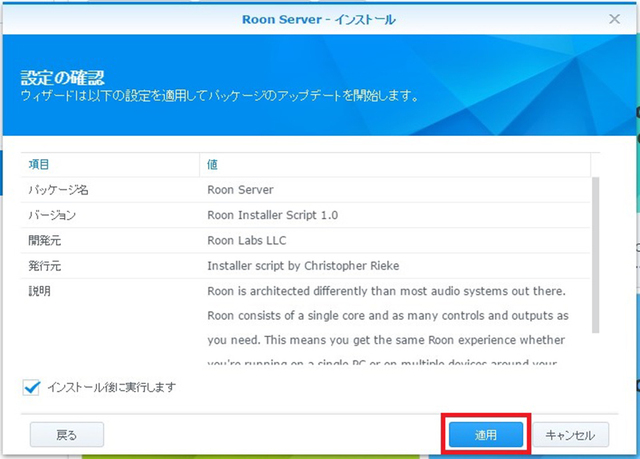
Task: Uncheck インストール後に実行します checkbox
Action: click(31, 387)
